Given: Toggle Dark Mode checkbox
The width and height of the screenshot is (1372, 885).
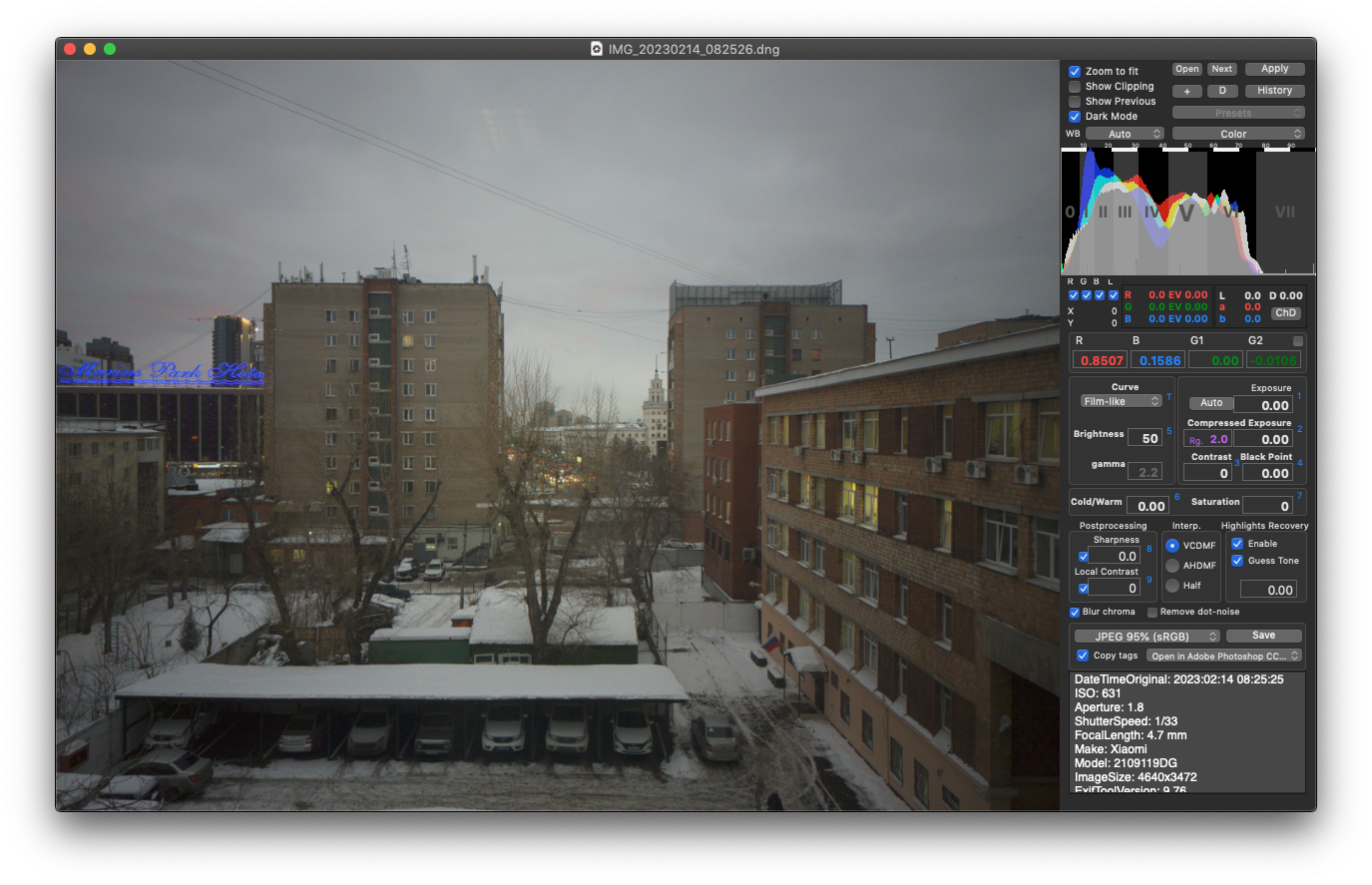Looking at the screenshot, I should 1075,116.
